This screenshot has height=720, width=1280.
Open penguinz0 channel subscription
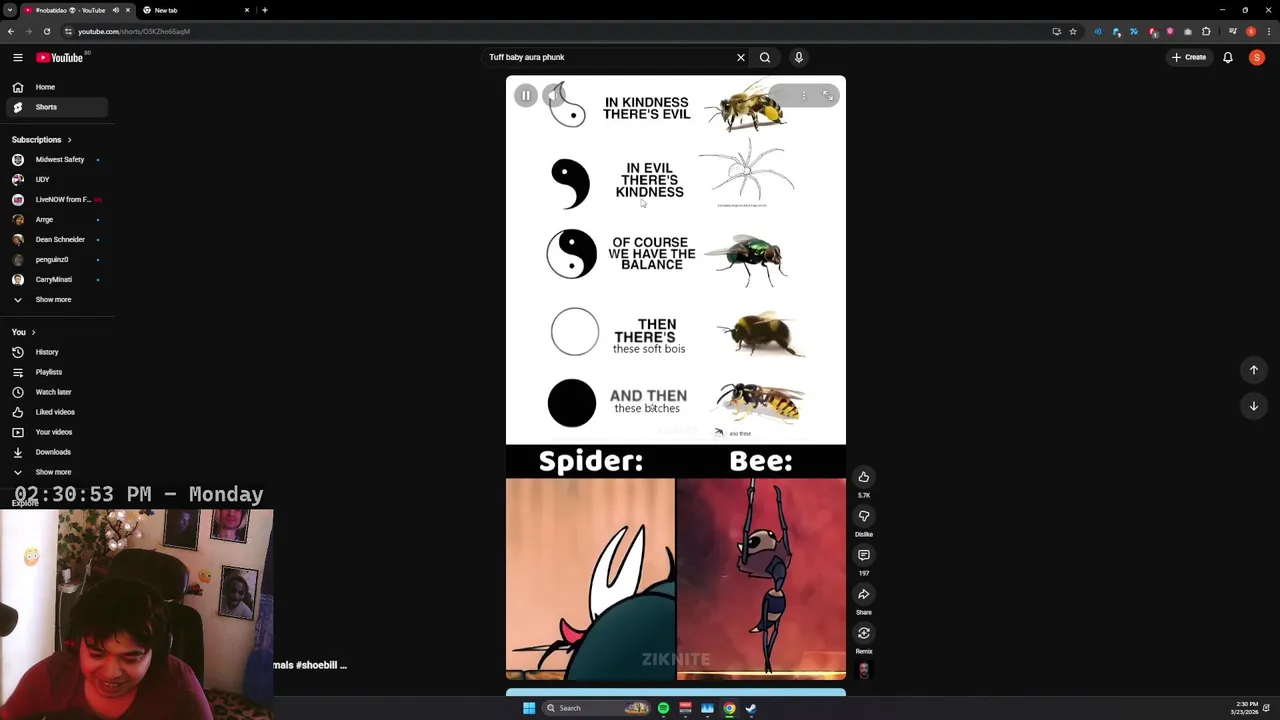tap(57, 259)
